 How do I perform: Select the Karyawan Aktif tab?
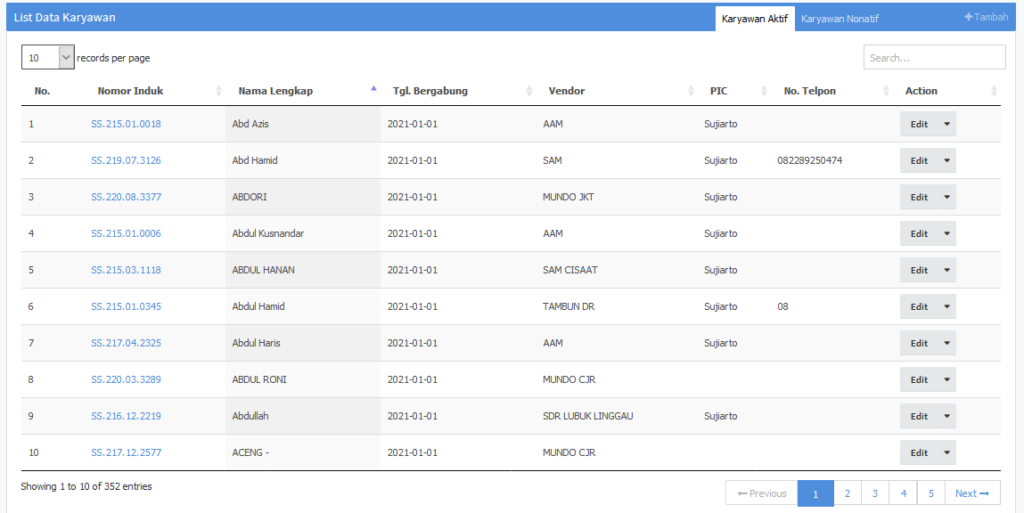tap(754, 19)
